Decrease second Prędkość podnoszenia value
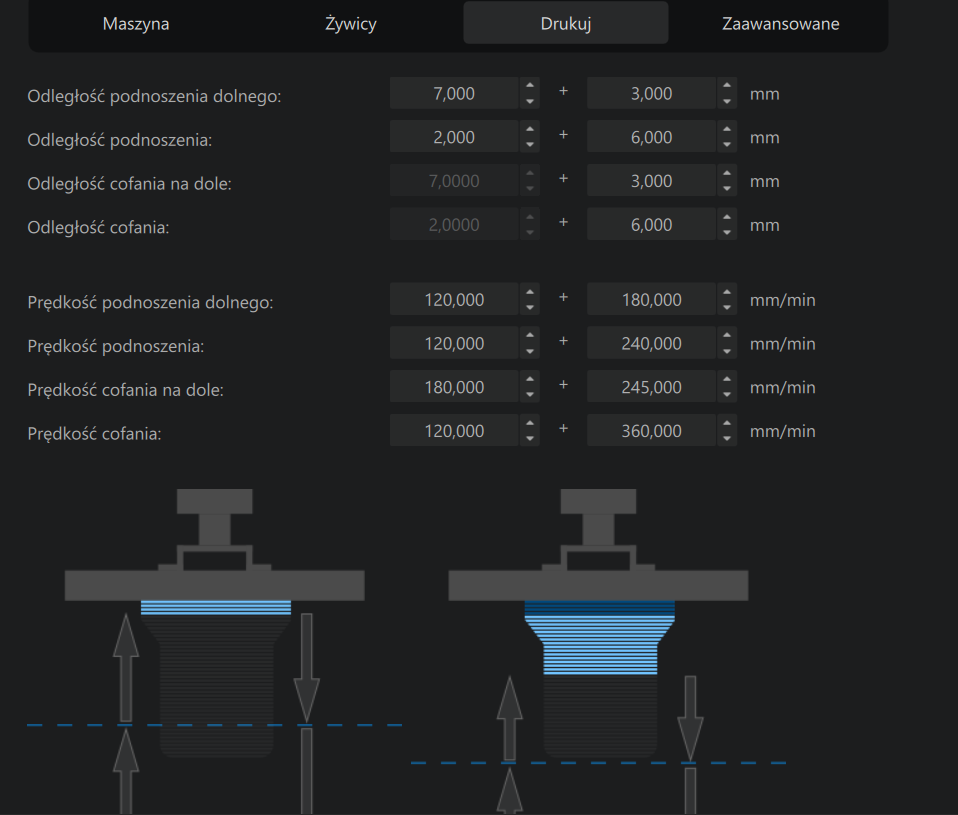This screenshot has width=958, height=815. click(x=727, y=351)
